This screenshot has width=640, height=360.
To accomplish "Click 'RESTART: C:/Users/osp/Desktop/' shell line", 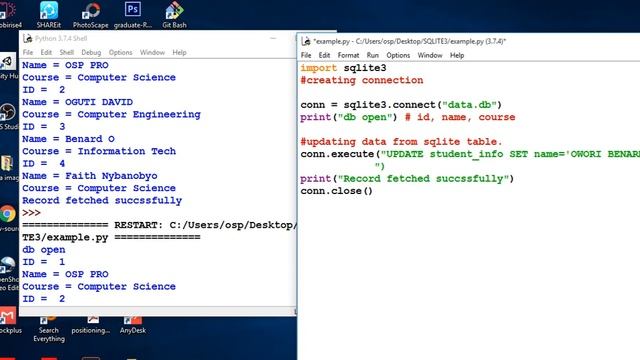I will tap(205, 225).
